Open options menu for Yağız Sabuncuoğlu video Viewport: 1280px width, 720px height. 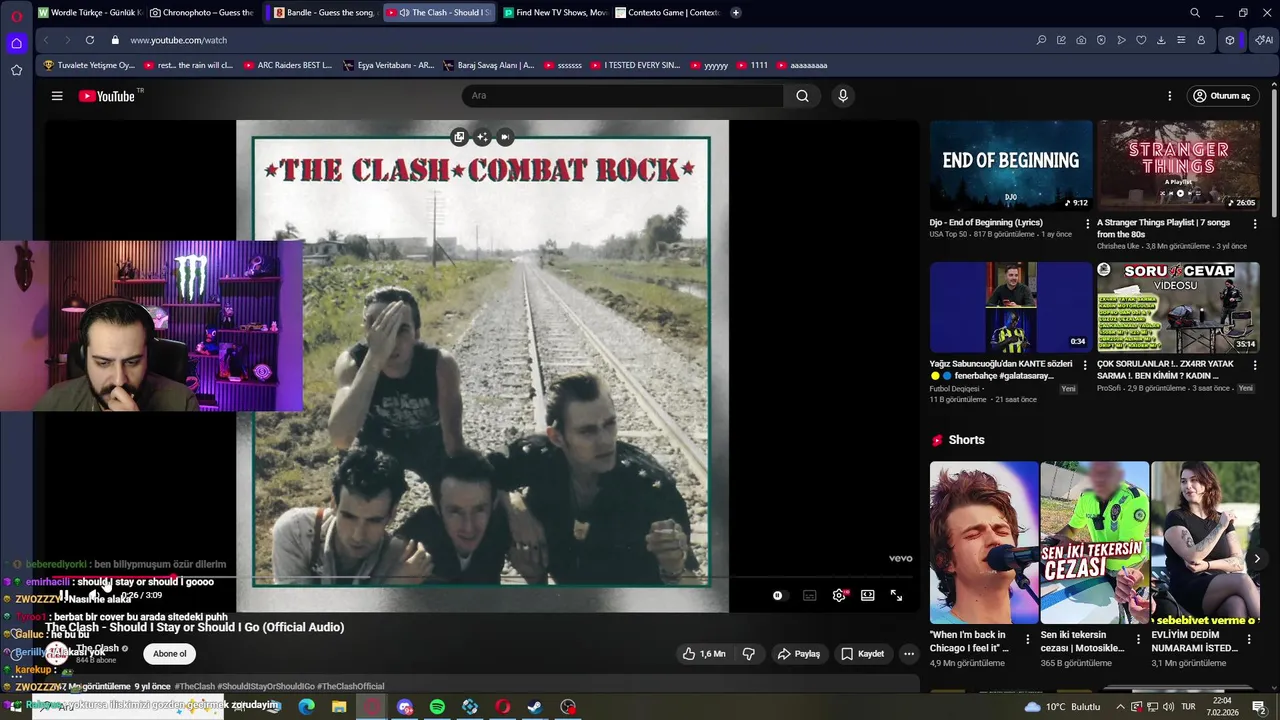pyautogui.click(x=1085, y=365)
